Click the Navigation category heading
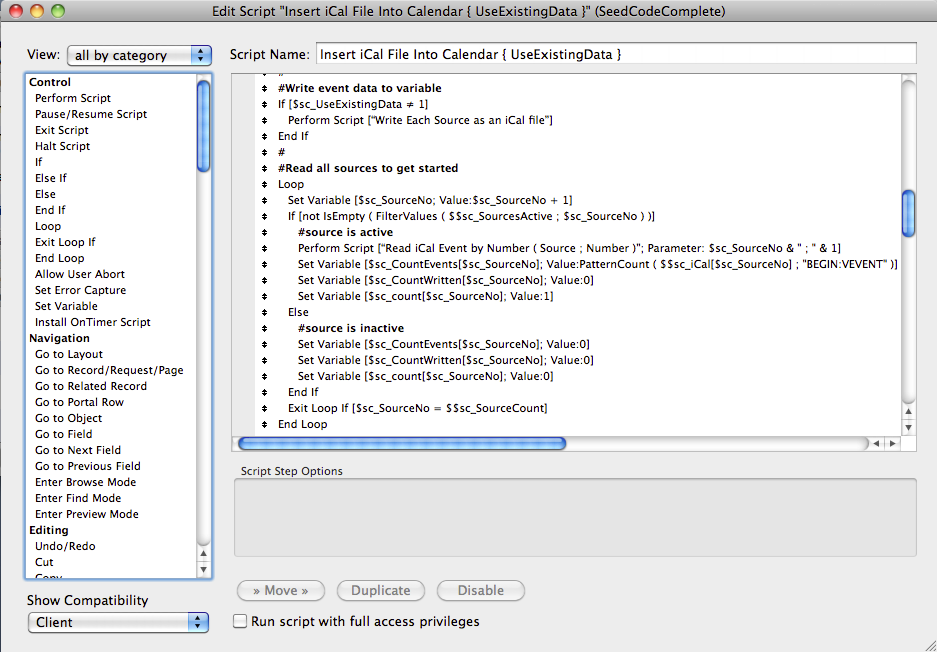 click(59, 338)
